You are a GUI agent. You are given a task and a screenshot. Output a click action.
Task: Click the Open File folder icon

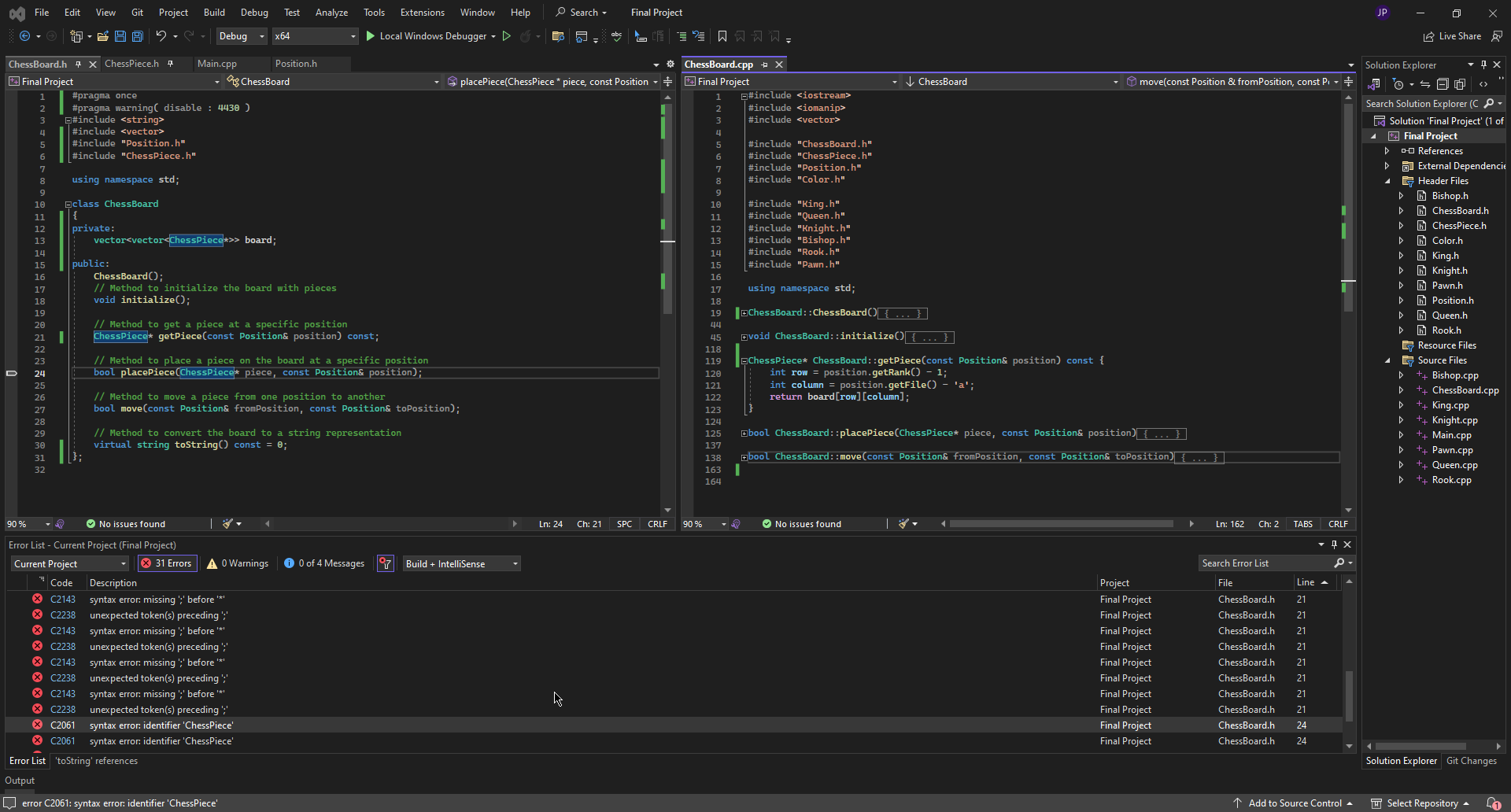pyautogui.click(x=102, y=36)
